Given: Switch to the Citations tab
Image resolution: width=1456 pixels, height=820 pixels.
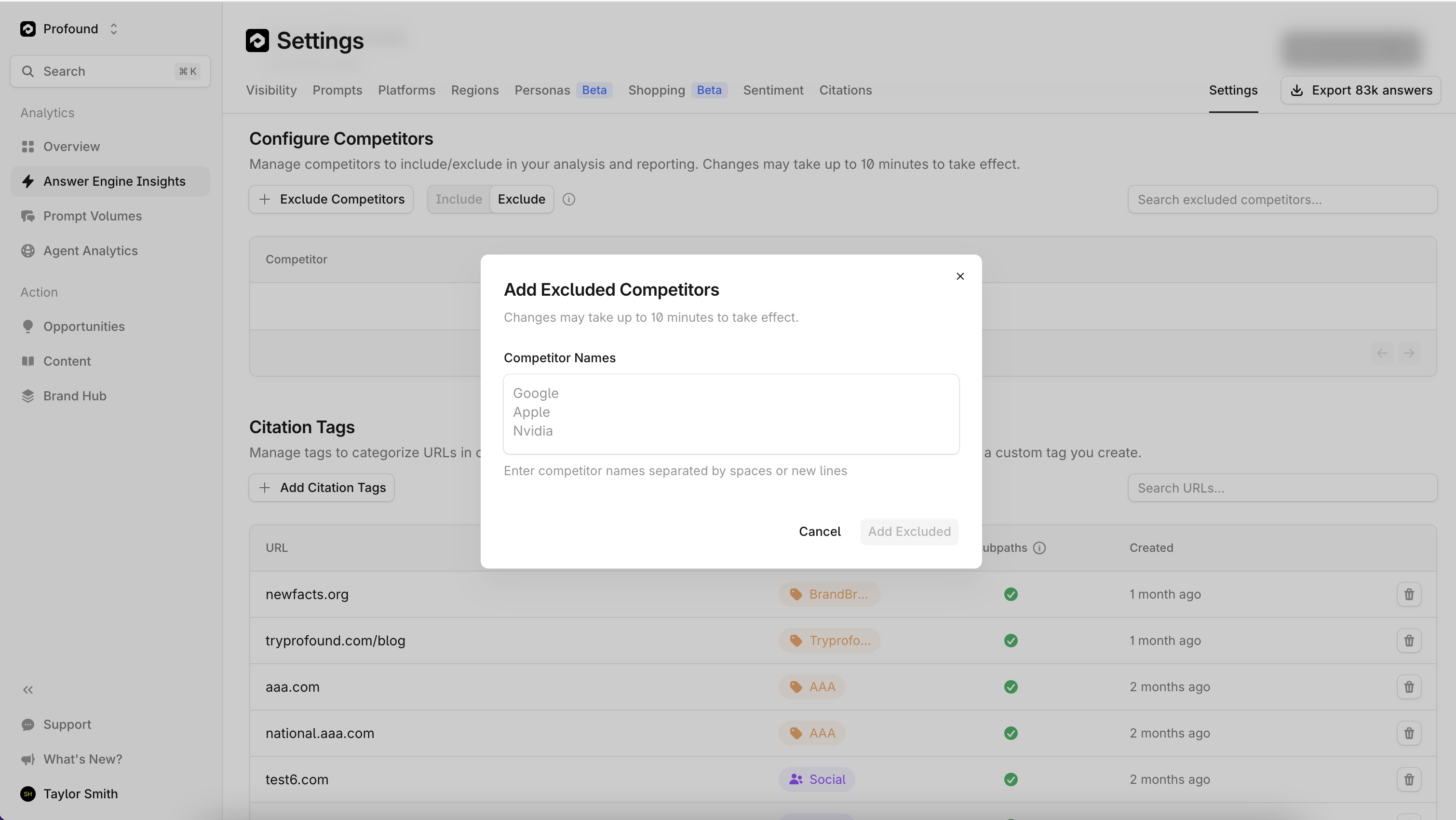Looking at the screenshot, I should [845, 91].
